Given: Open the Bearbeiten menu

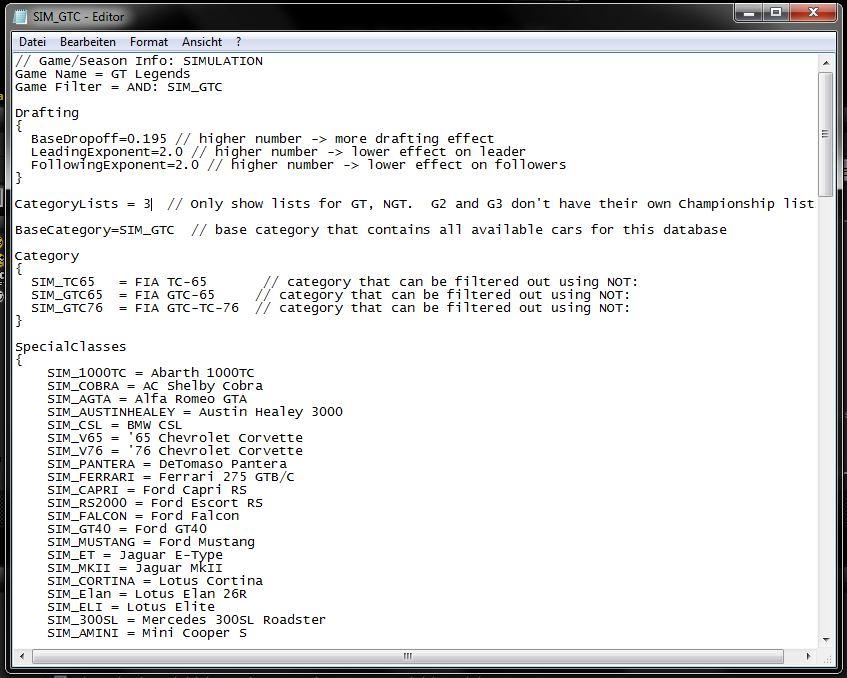Looking at the screenshot, I should pos(88,42).
